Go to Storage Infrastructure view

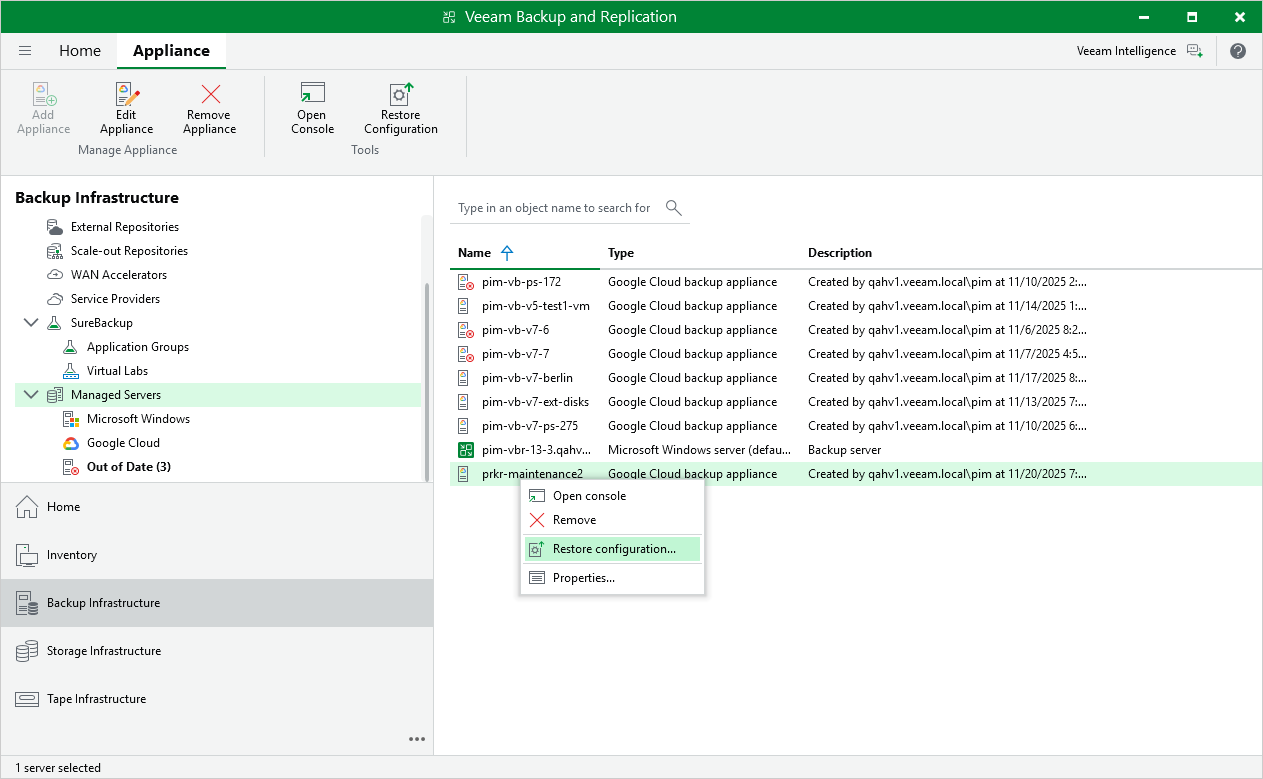[217, 651]
